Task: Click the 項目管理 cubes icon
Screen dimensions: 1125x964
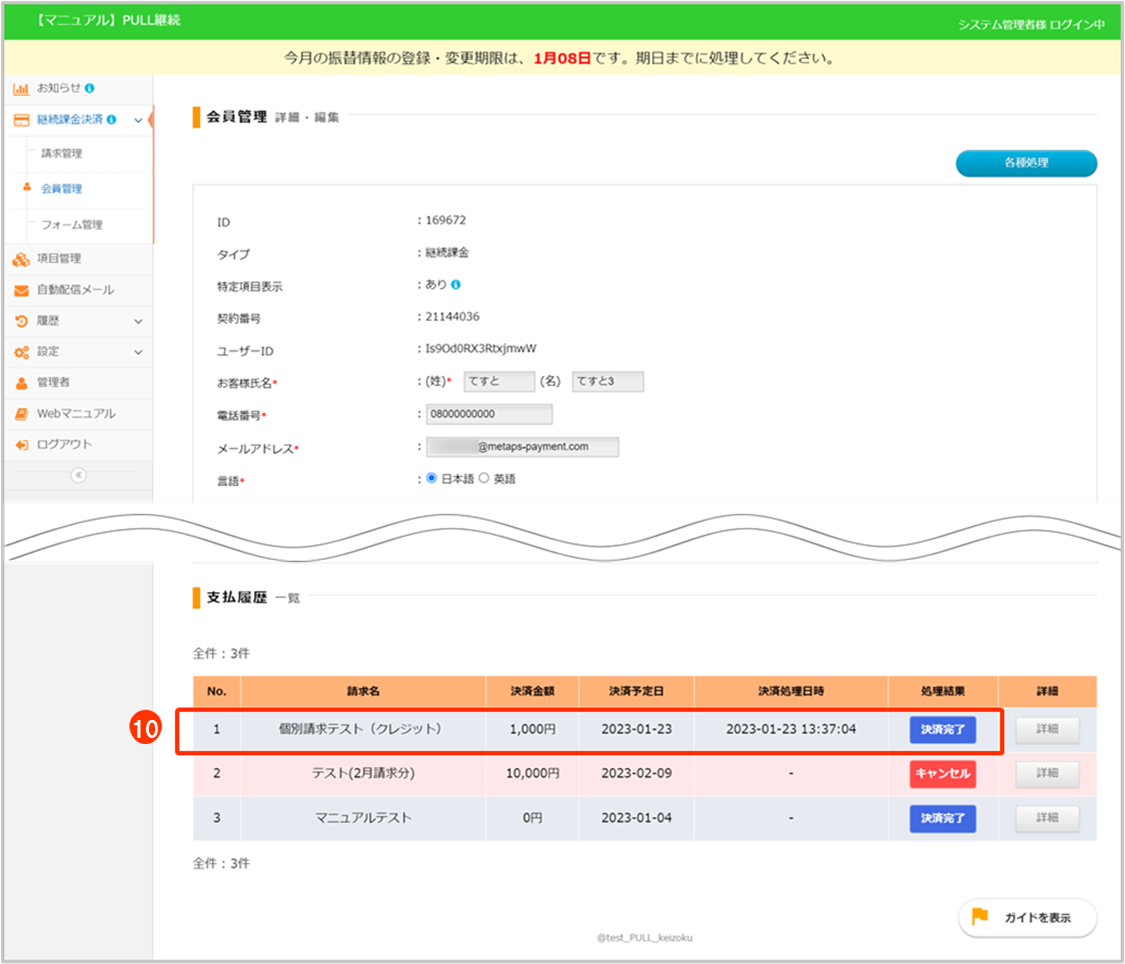Action: [21, 259]
